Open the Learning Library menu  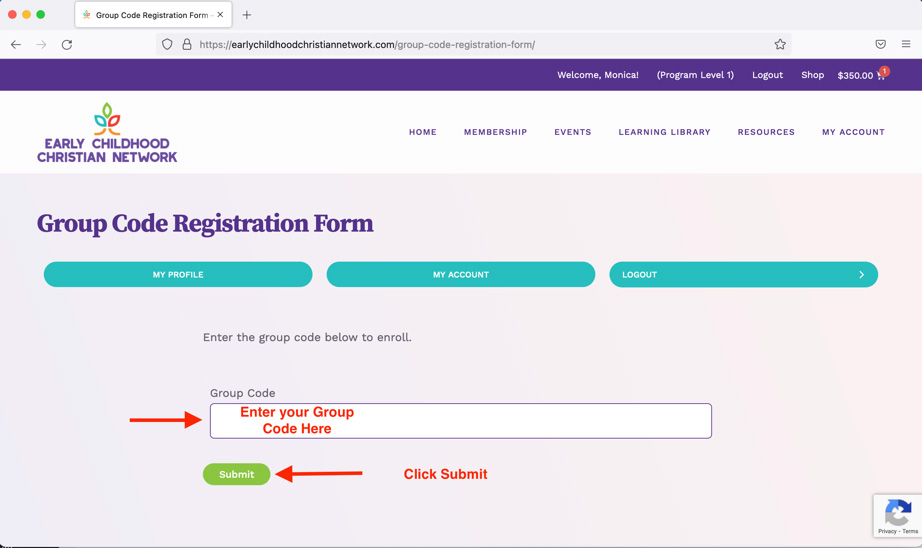point(664,132)
